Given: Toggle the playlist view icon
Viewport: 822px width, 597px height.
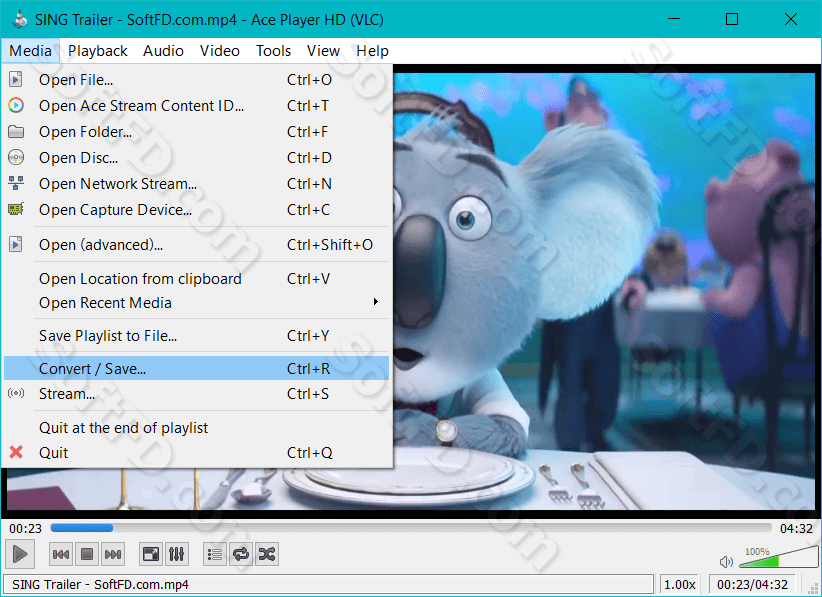Looking at the screenshot, I should pyautogui.click(x=215, y=554).
